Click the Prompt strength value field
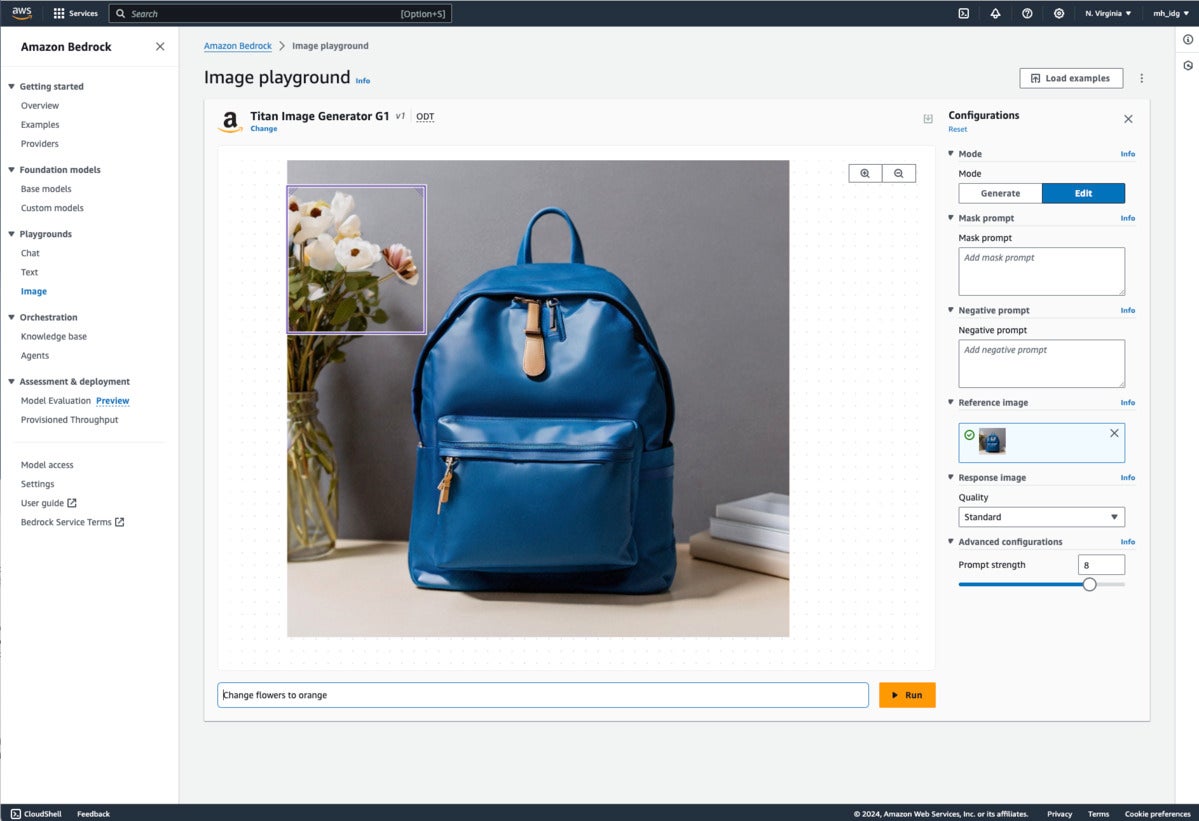 click(x=1101, y=565)
